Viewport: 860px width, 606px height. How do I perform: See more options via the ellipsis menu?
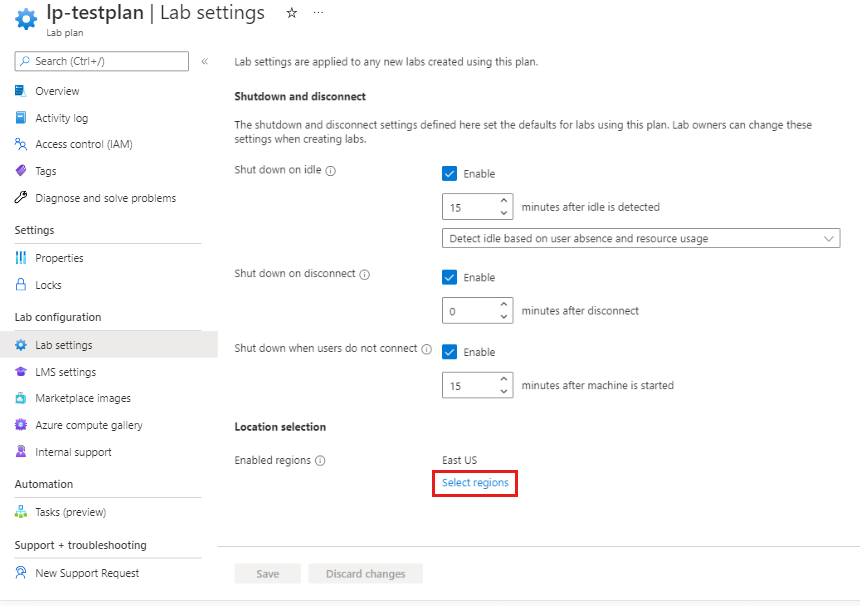318,13
